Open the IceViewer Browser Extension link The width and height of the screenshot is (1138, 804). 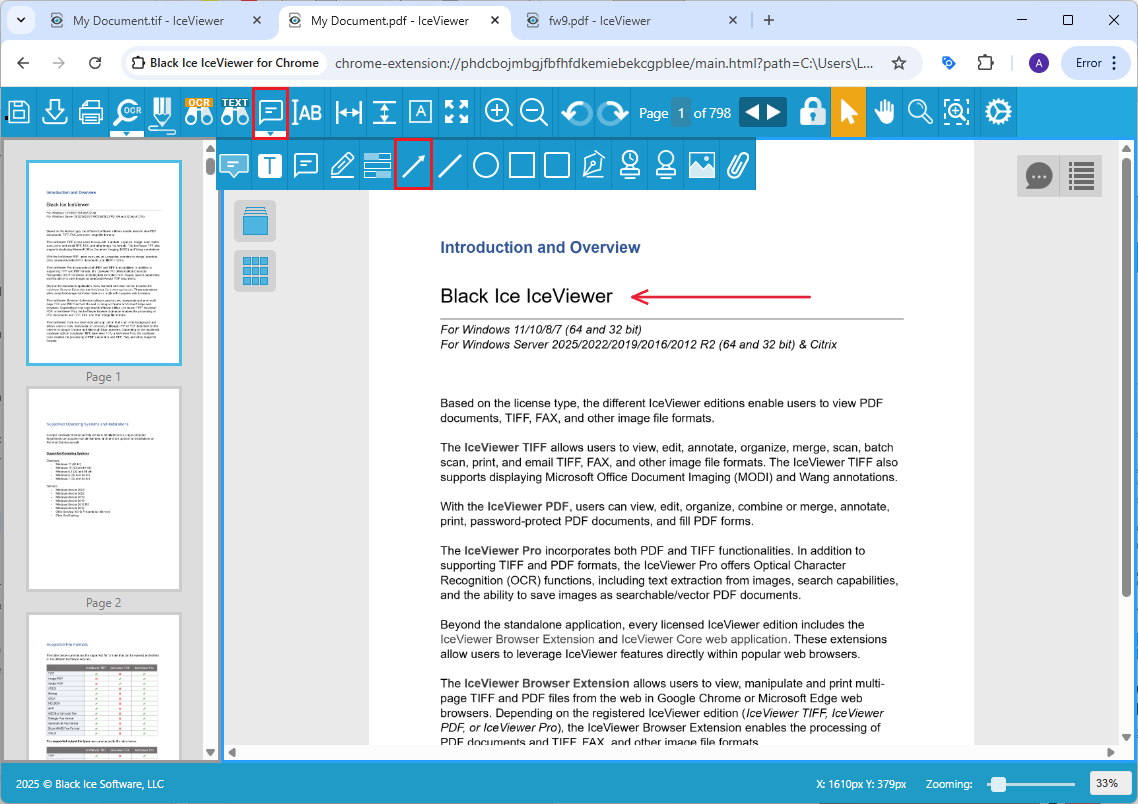coord(517,639)
